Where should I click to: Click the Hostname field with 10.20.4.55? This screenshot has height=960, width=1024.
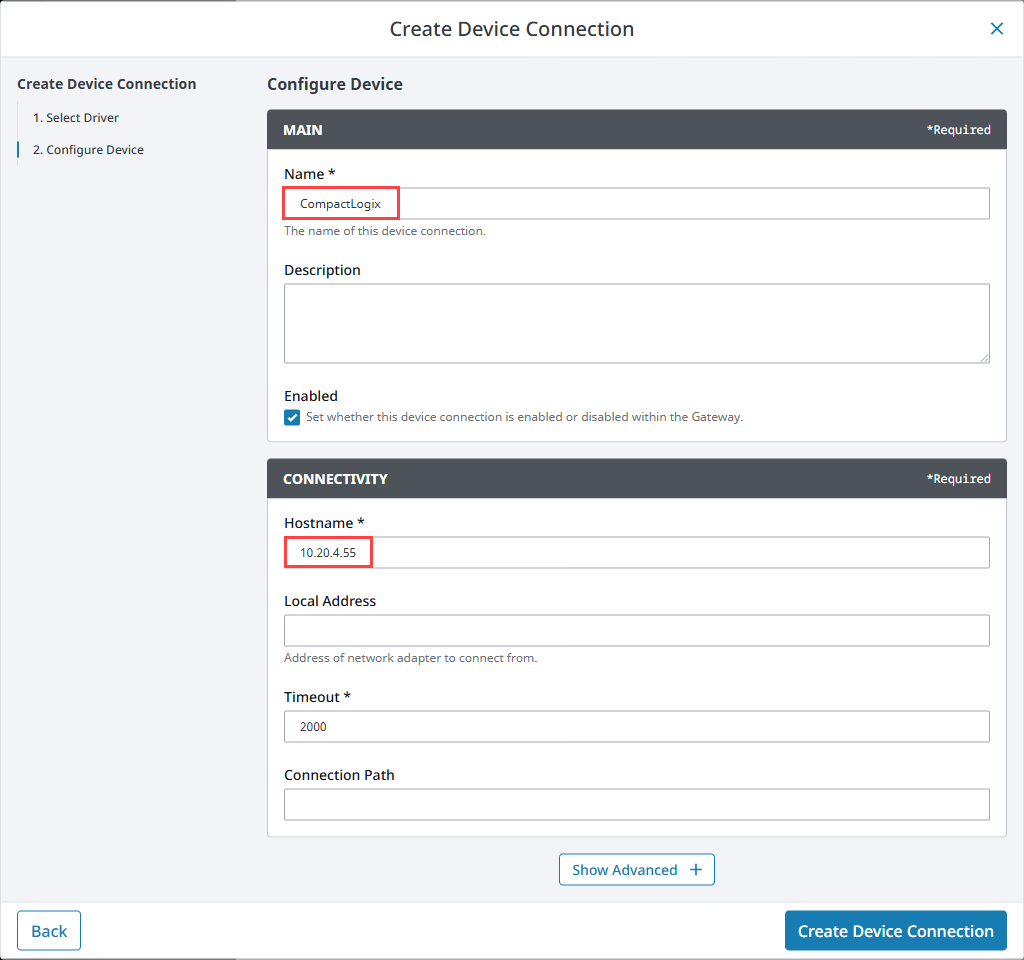636,552
